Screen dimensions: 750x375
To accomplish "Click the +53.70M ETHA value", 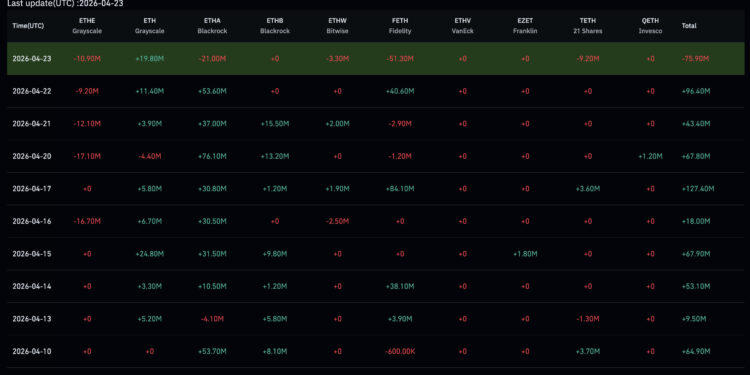I will [212, 351].
